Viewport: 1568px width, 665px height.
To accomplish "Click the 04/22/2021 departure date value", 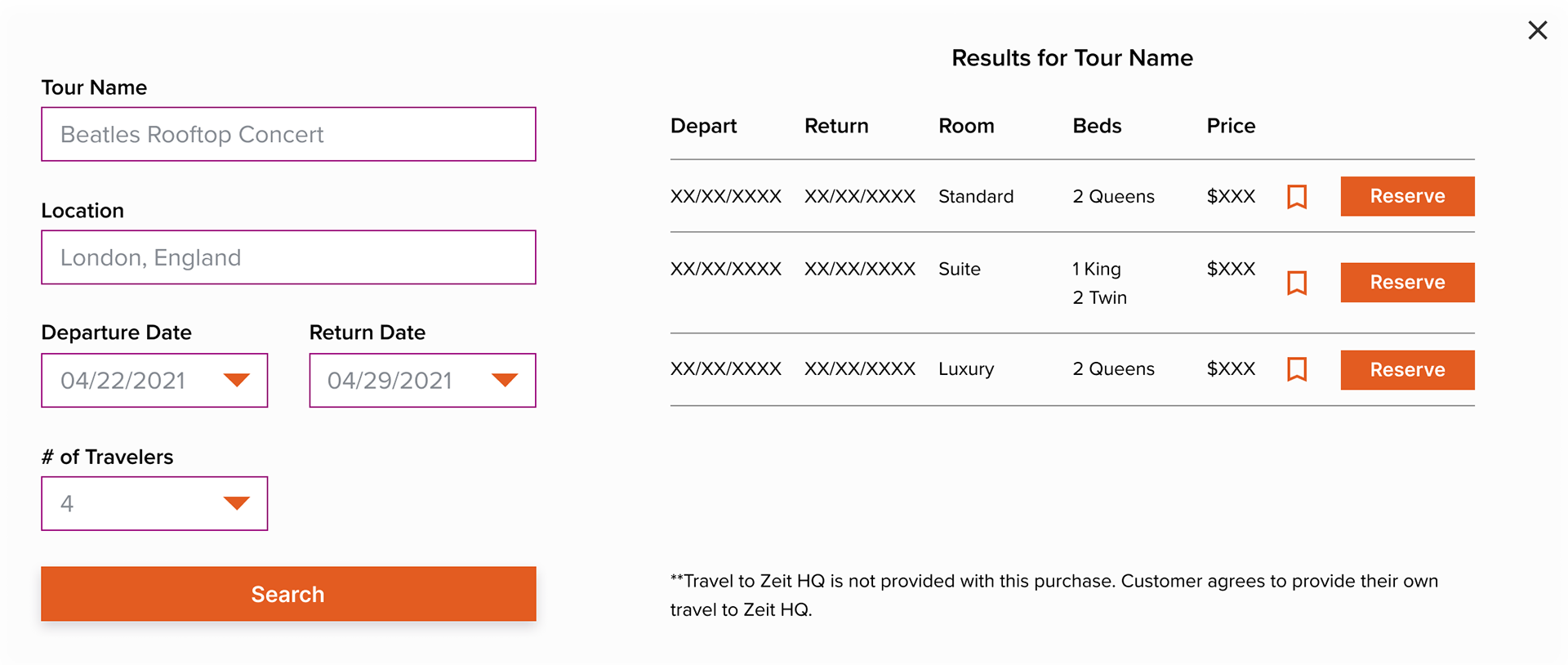I will (x=123, y=381).
